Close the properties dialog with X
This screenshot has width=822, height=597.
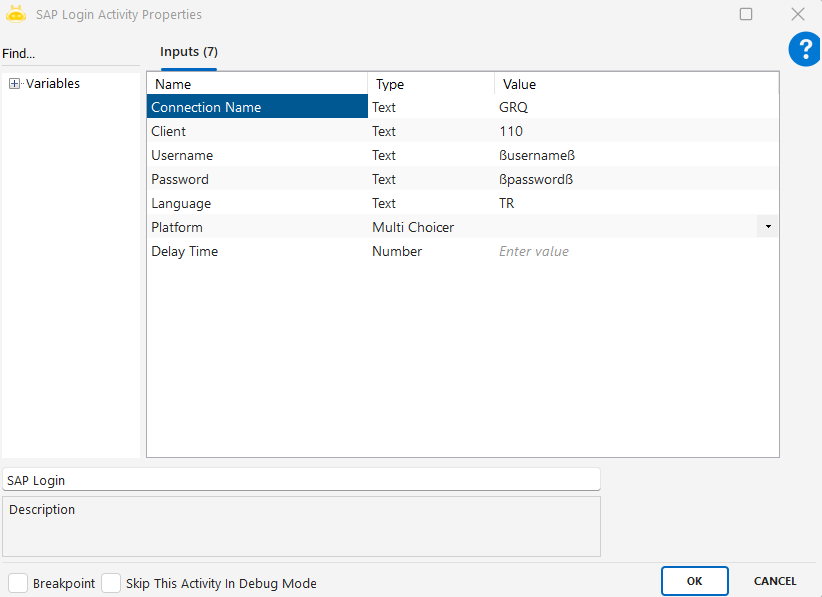(x=797, y=14)
